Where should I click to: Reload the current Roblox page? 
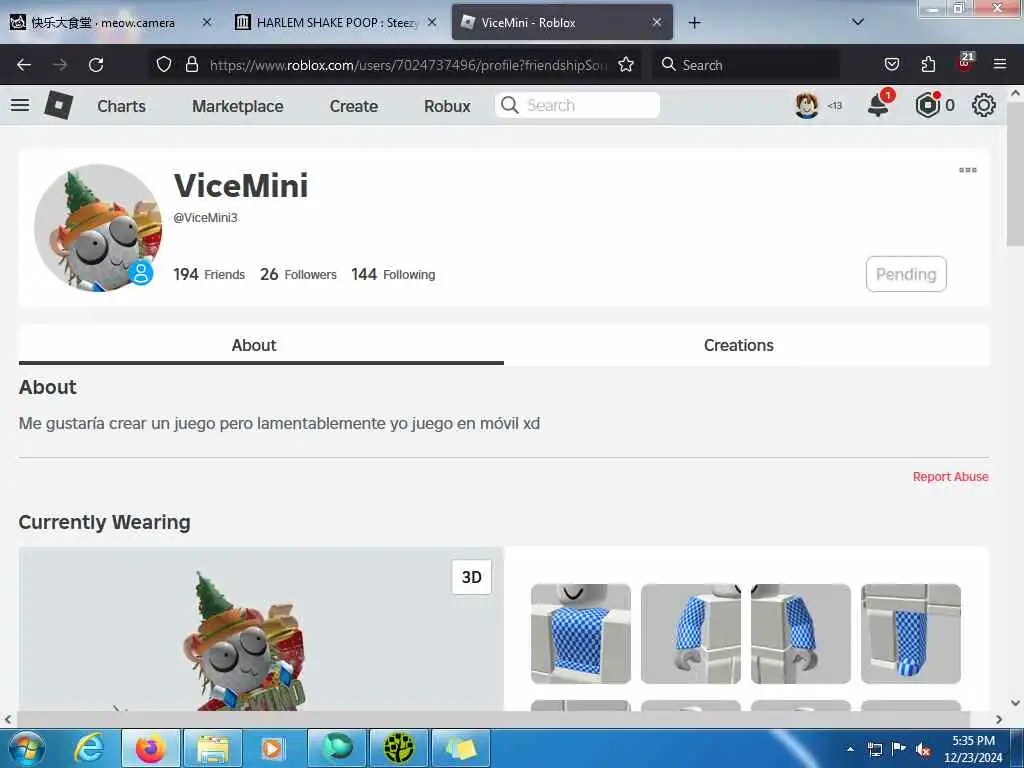96,65
